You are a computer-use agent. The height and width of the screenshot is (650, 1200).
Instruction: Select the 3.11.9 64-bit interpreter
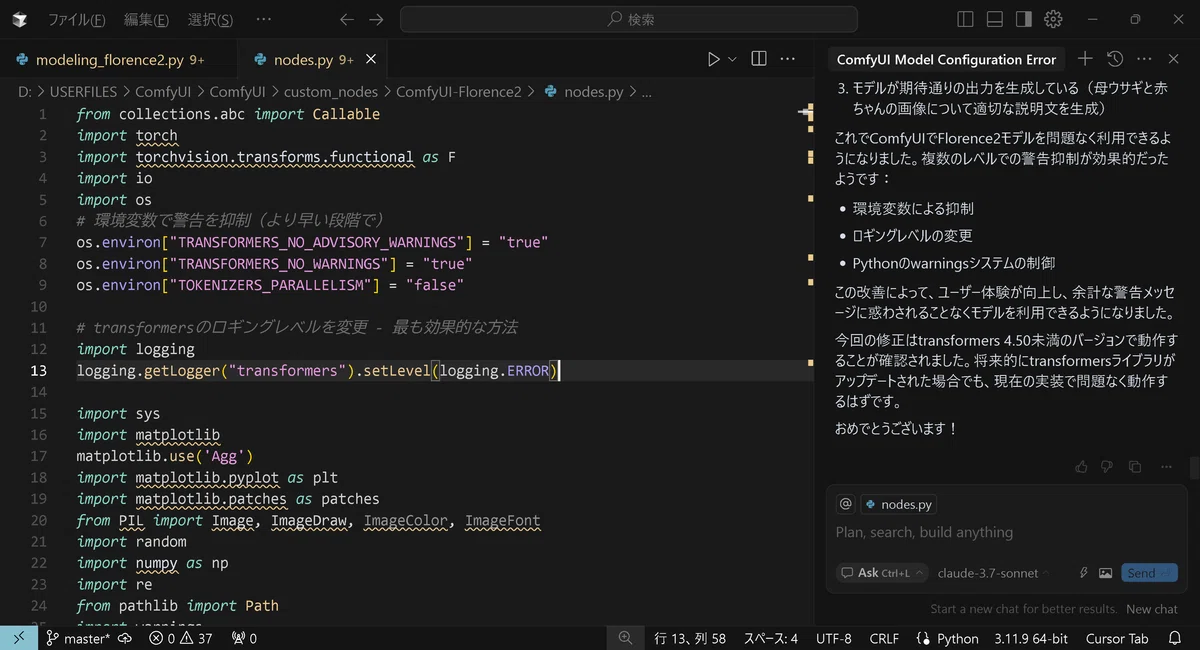[1031, 638]
